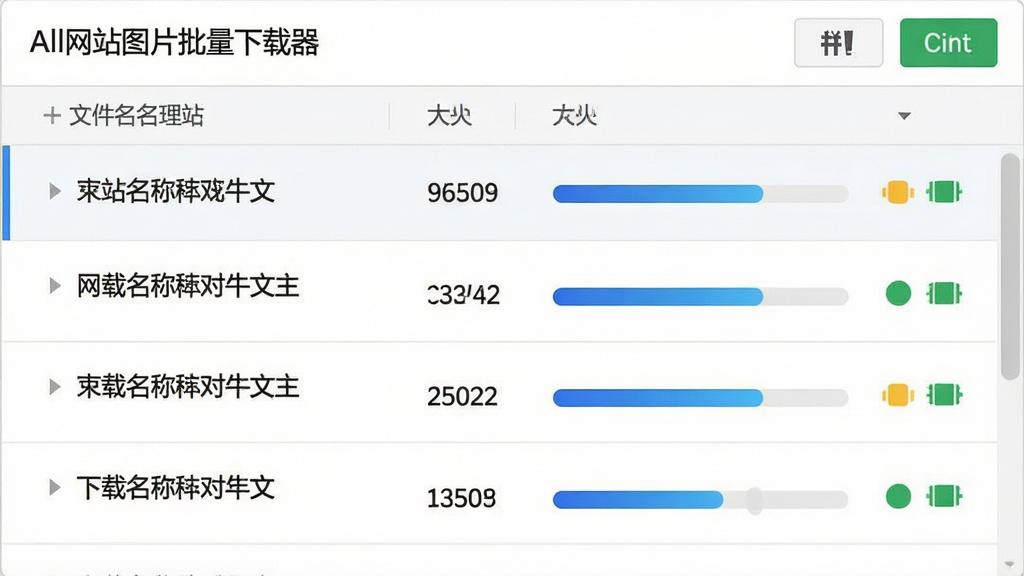Click the green circle status in the 033/42 row
Viewport: 1024px width, 576px height.
click(x=898, y=293)
